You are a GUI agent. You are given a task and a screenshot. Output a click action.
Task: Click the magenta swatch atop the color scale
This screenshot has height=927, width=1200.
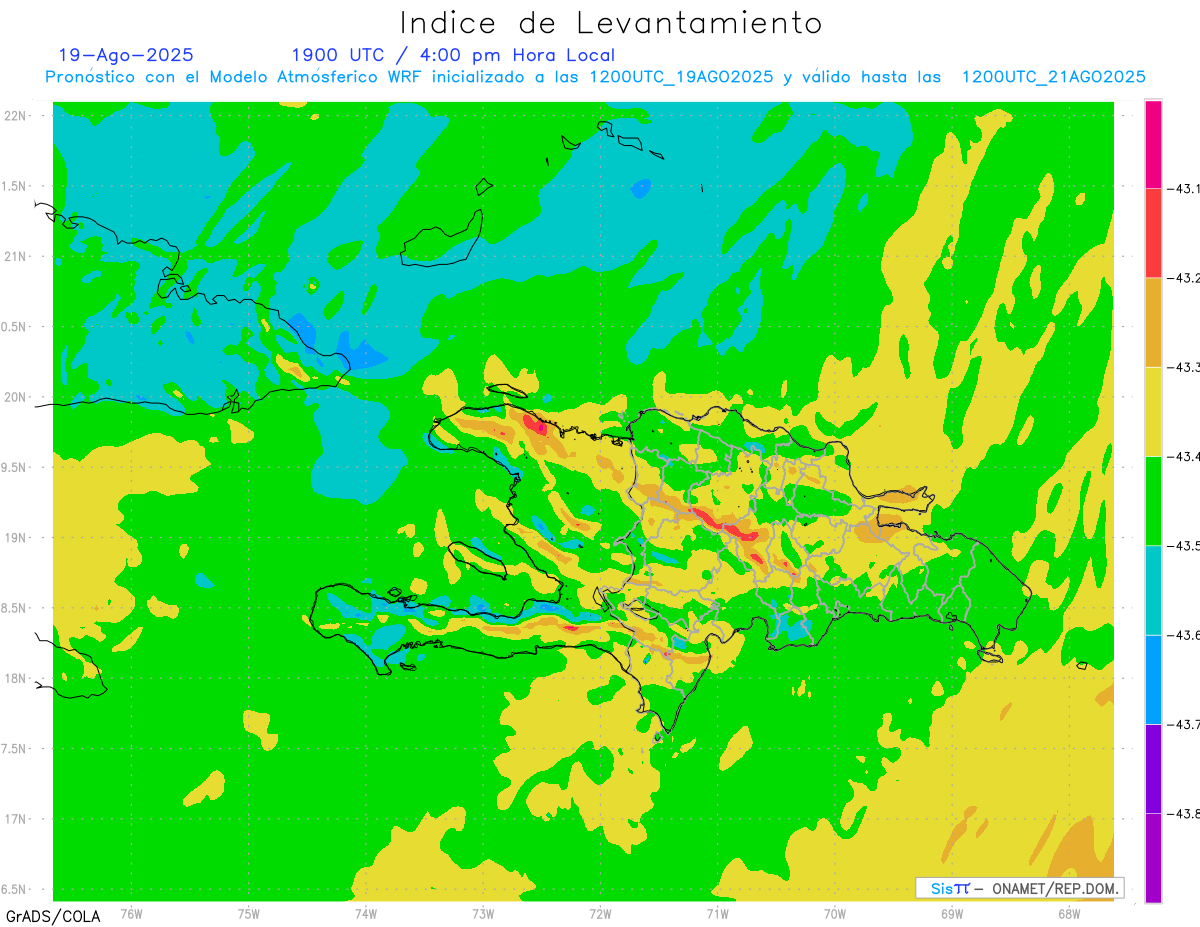click(x=1153, y=144)
